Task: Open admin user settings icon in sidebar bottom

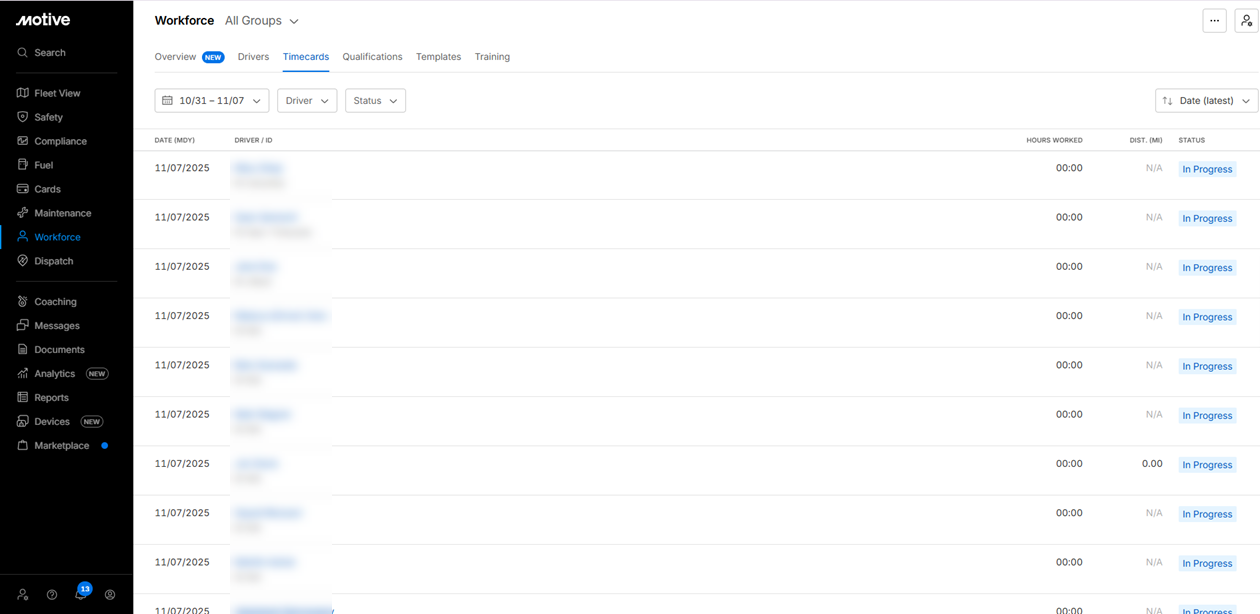Action: pyautogui.click(x=23, y=595)
